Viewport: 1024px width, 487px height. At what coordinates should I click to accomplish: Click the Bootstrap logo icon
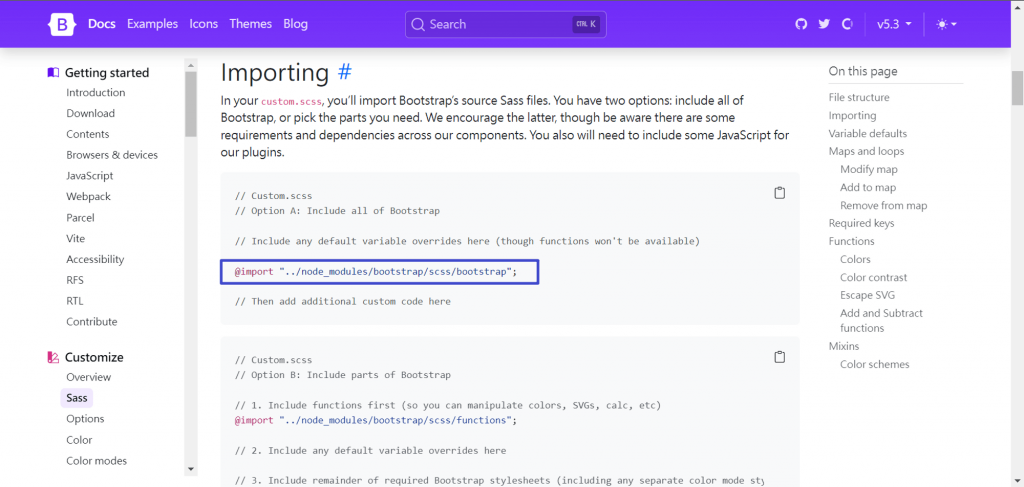tap(63, 24)
